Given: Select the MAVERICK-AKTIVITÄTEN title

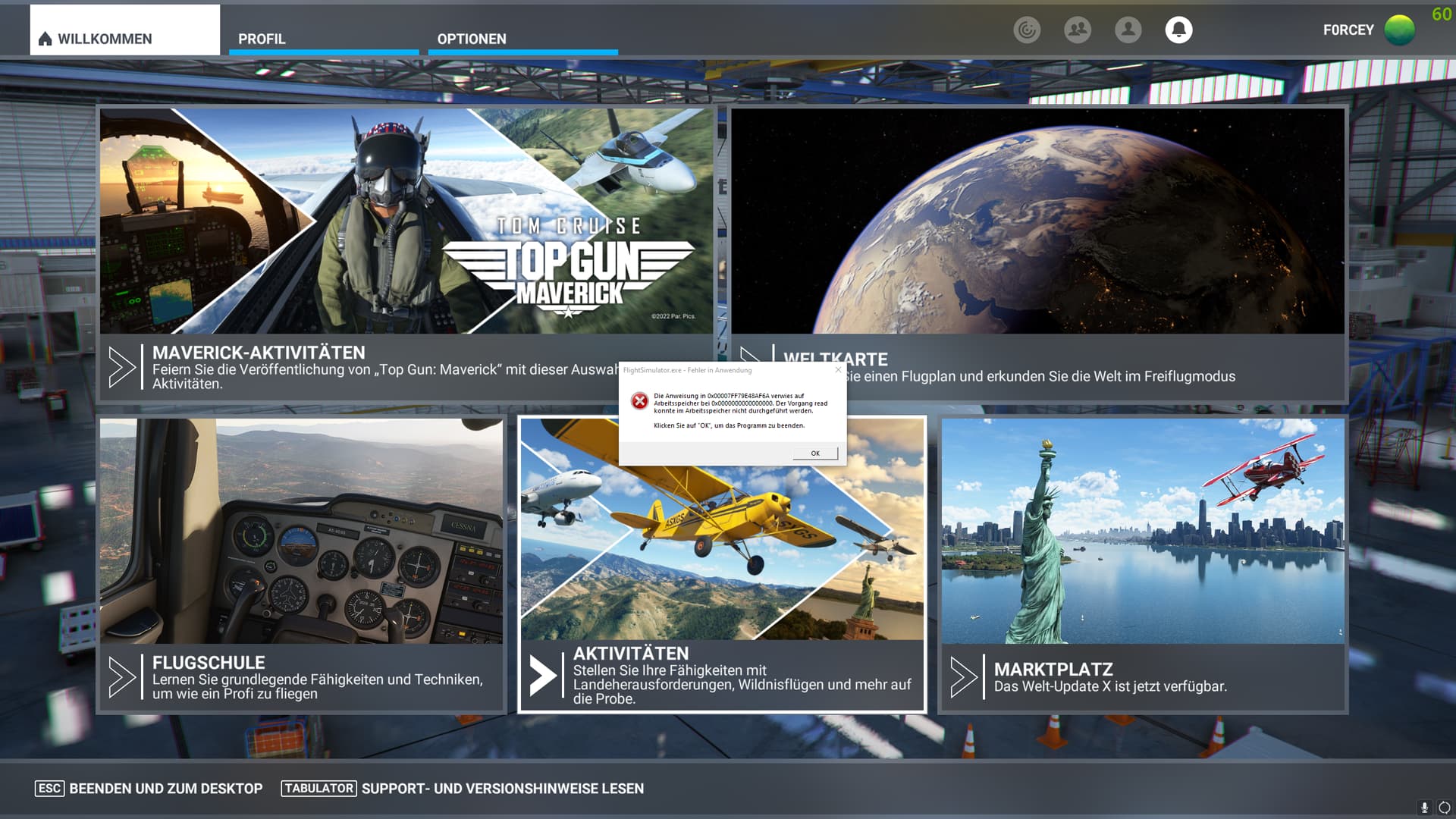Looking at the screenshot, I should 259,353.
